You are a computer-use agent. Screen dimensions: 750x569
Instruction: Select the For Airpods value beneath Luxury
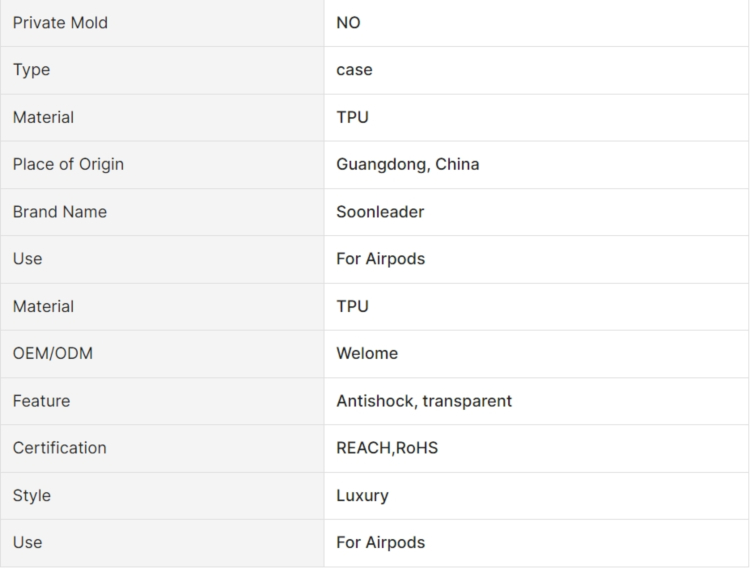click(x=380, y=542)
